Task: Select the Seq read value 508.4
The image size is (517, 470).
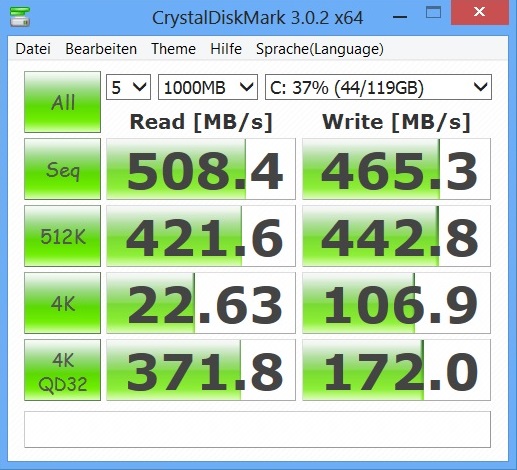Action: pyautogui.click(x=201, y=169)
